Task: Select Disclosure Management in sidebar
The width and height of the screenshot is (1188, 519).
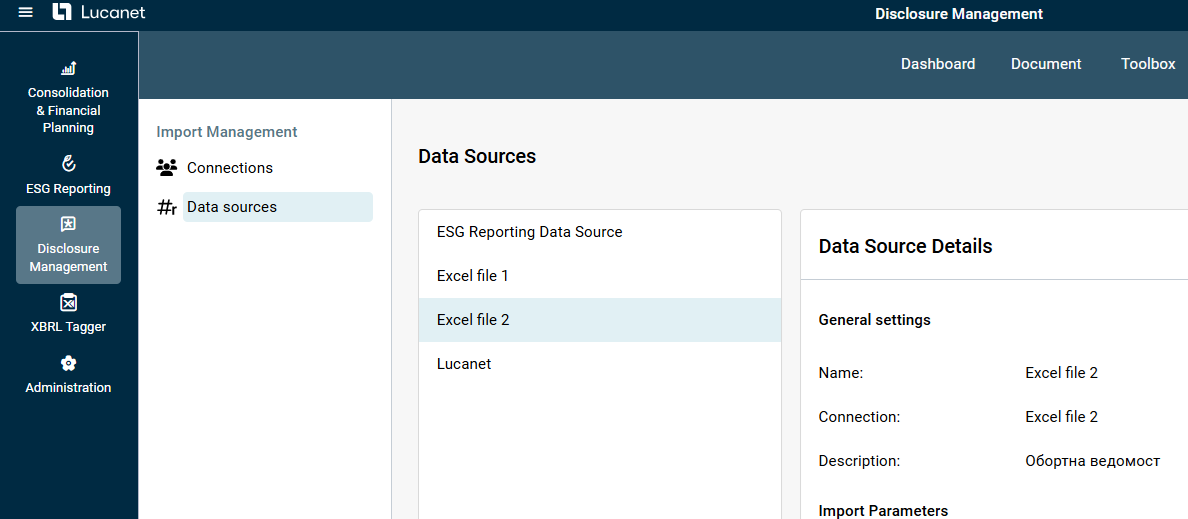Action: tap(68, 245)
